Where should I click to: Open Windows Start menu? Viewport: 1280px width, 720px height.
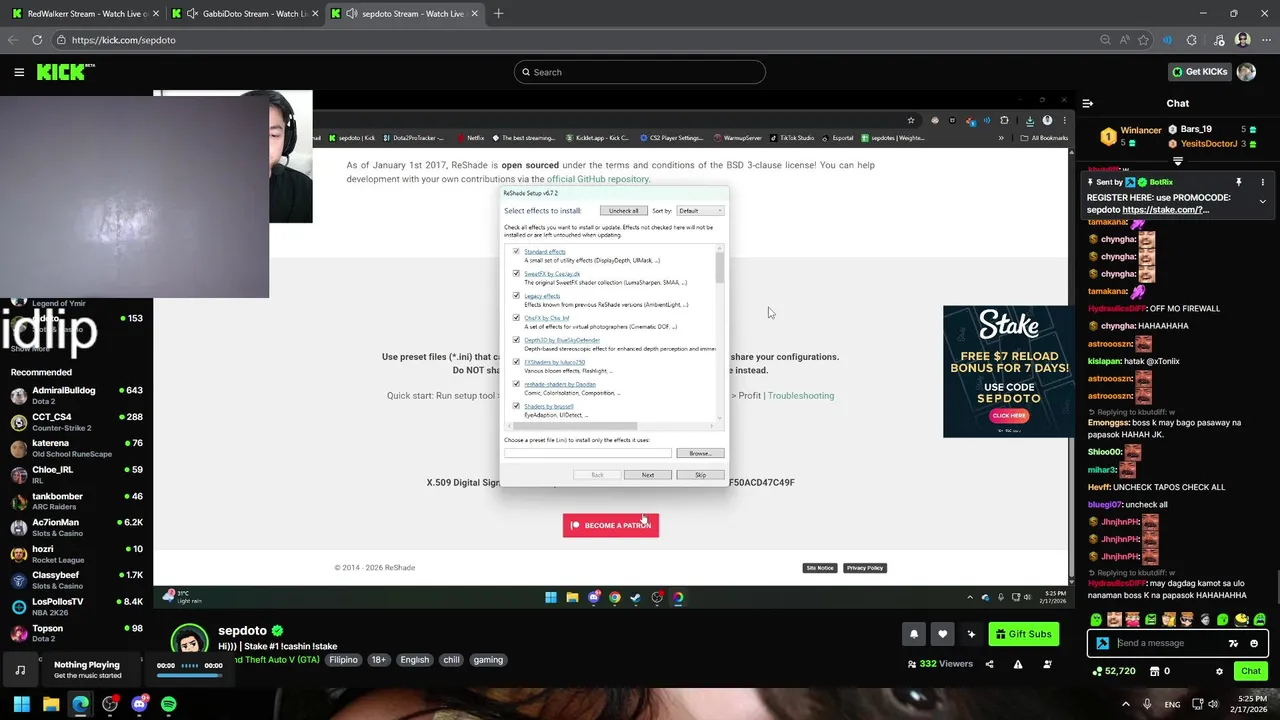click(x=21, y=704)
